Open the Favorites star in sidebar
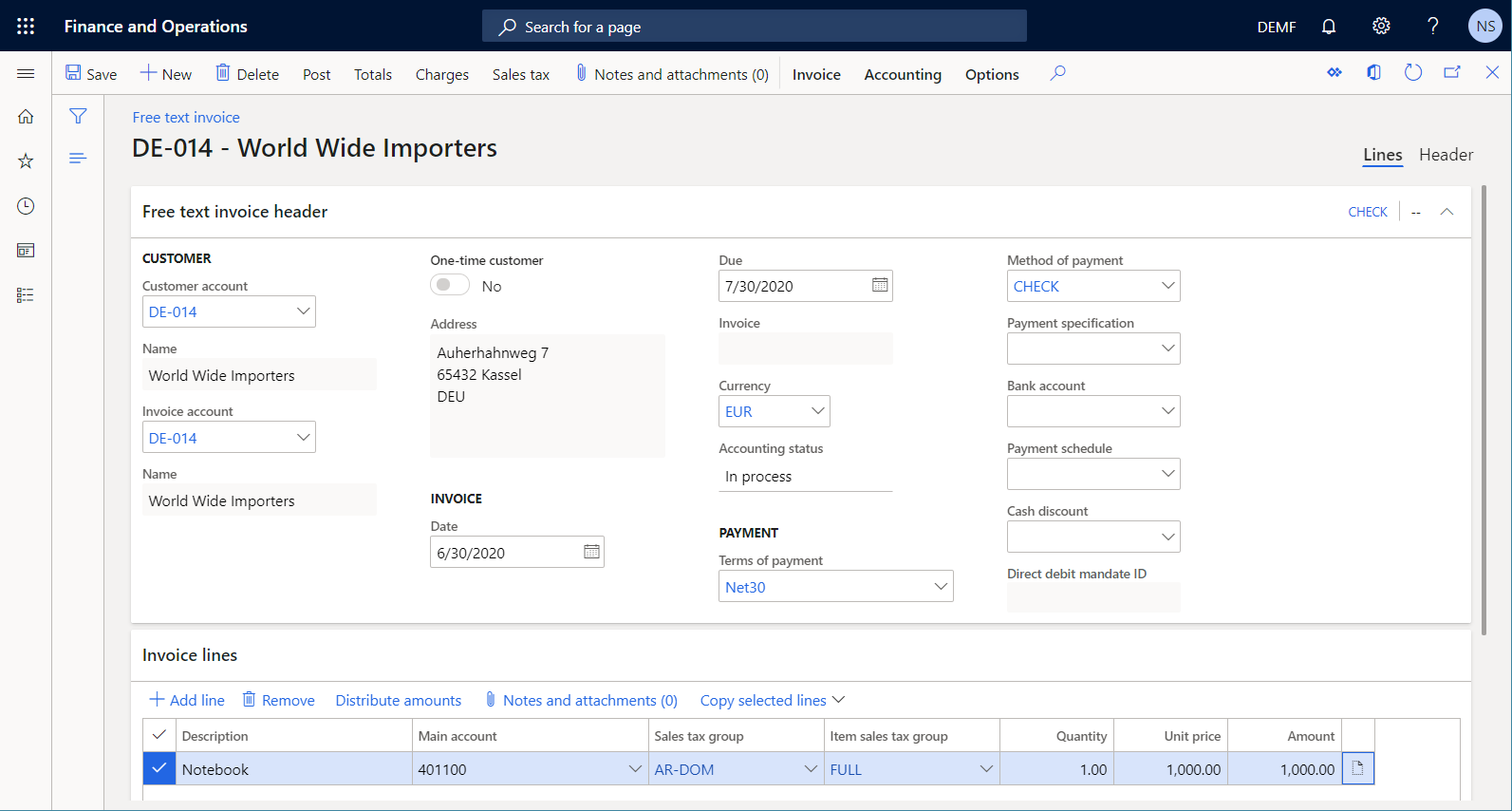 (26, 161)
